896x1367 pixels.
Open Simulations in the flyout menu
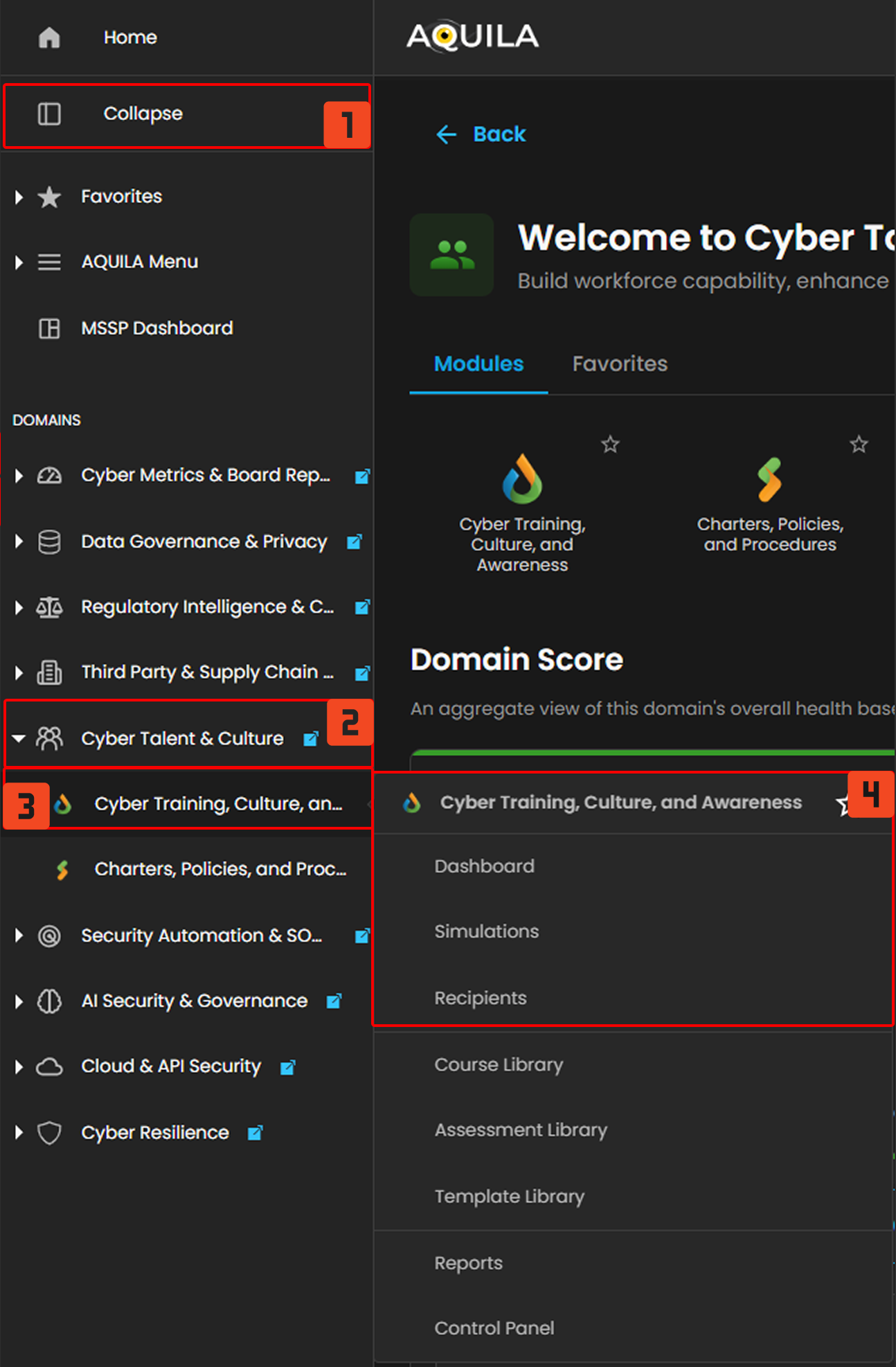[x=486, y=932]
